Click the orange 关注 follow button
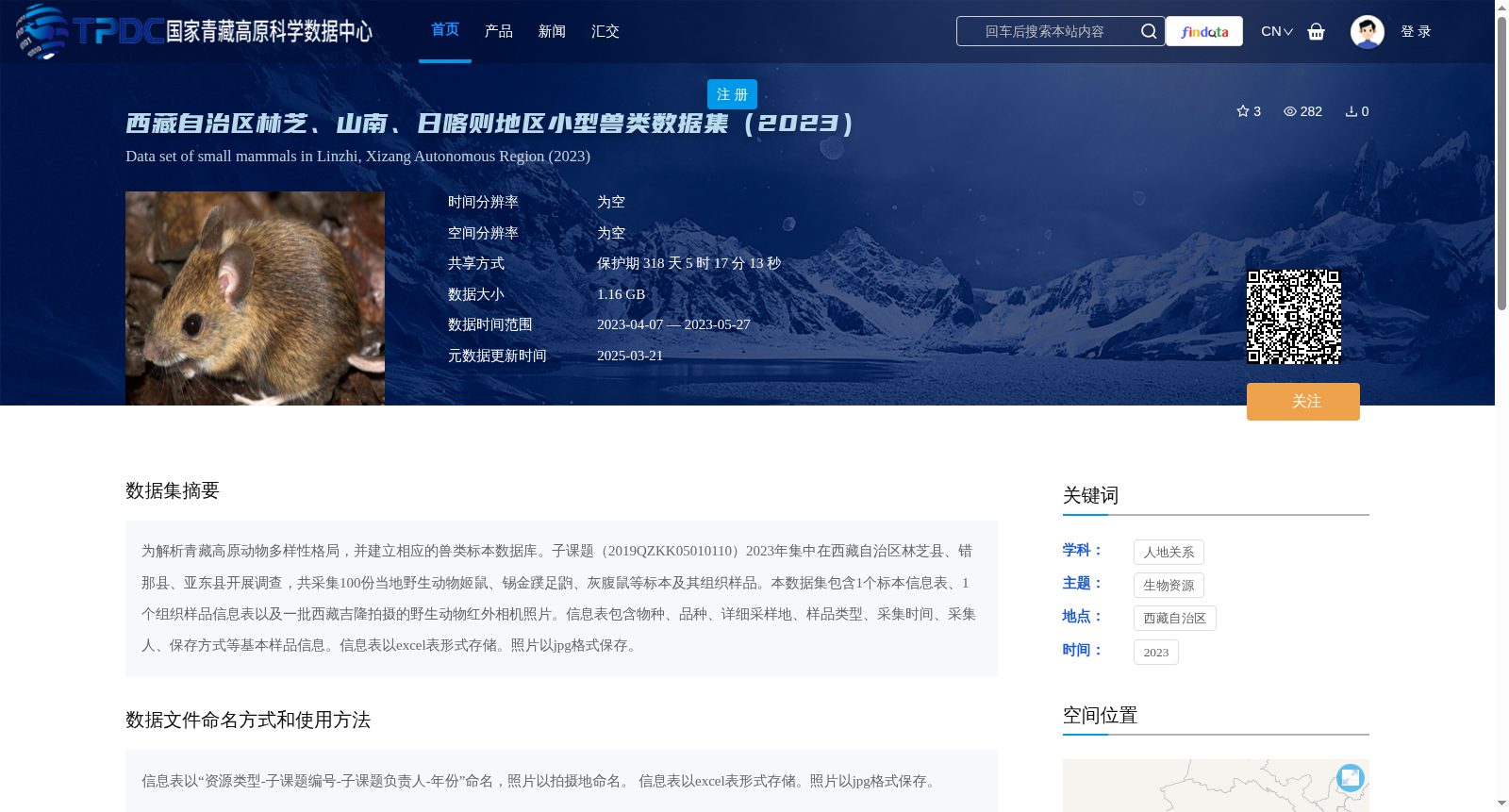Screen dimensions: 1509x812 pyautogui.click(x=1303, y=402)
